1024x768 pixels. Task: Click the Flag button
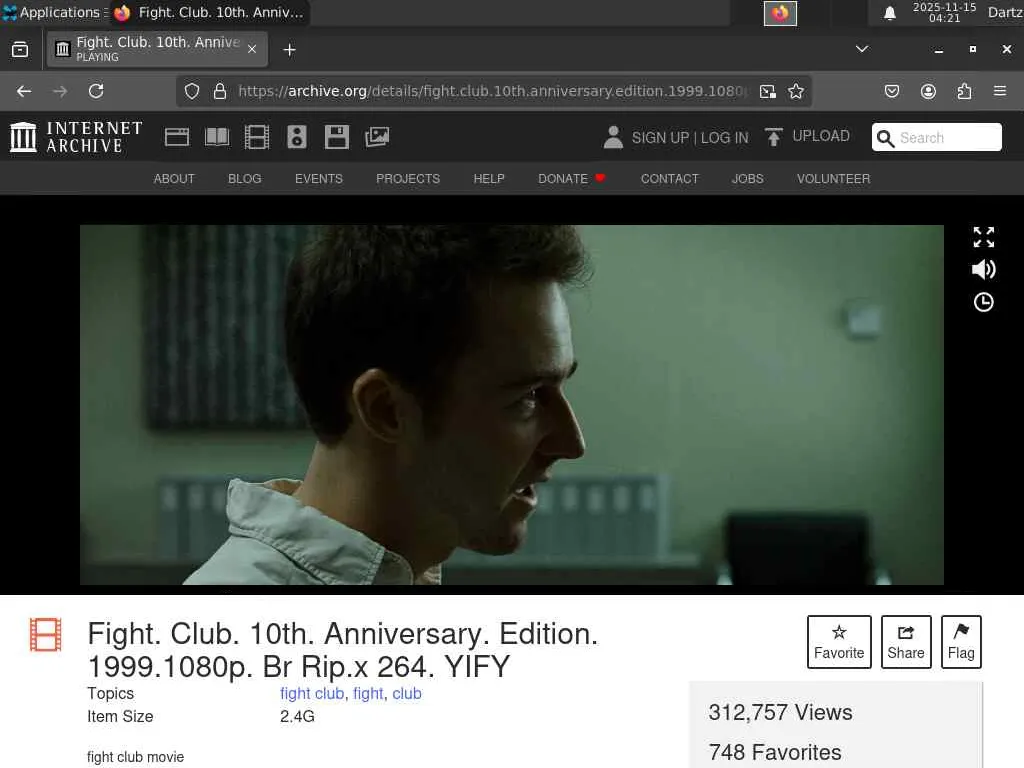coord(961,642)
